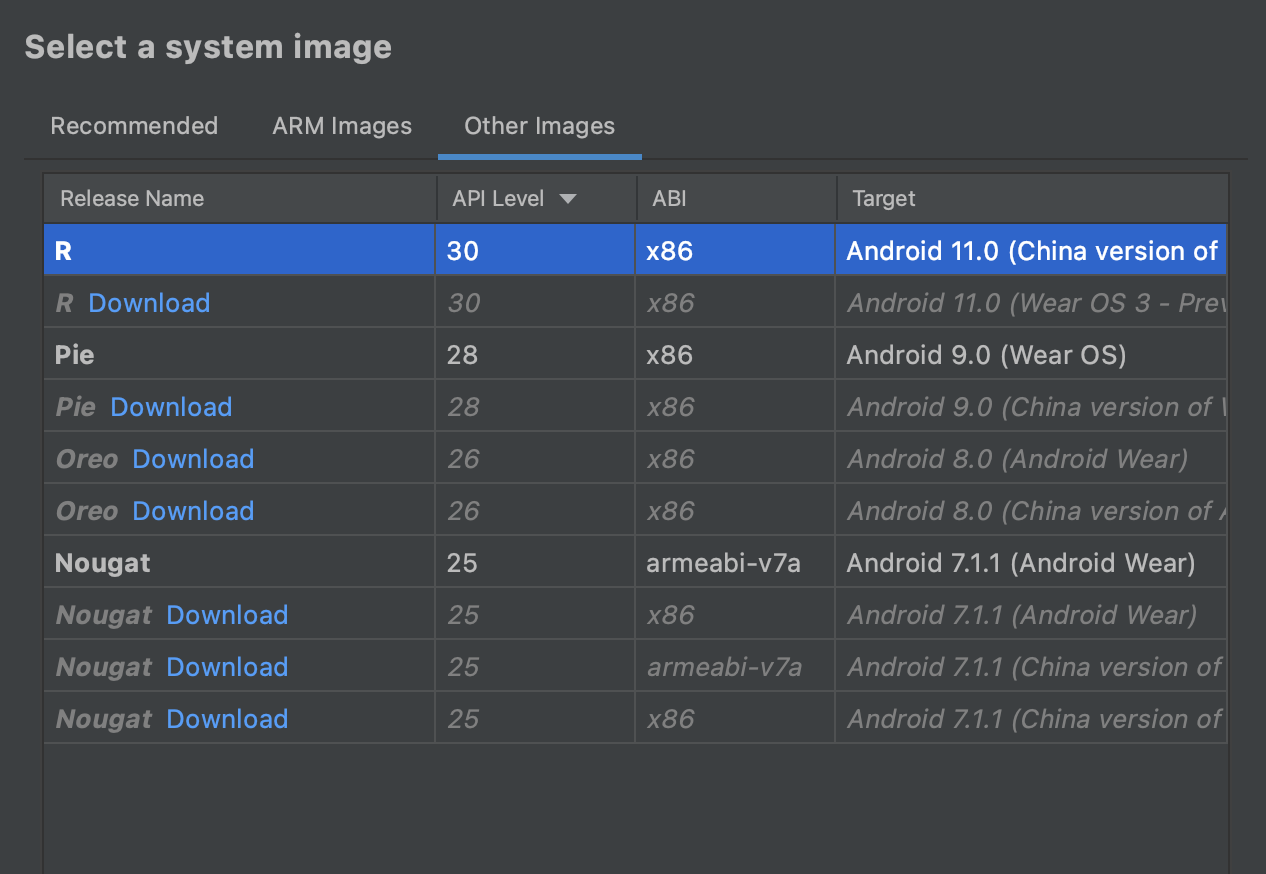Click the API Level column header text

[x=498, y=199]
